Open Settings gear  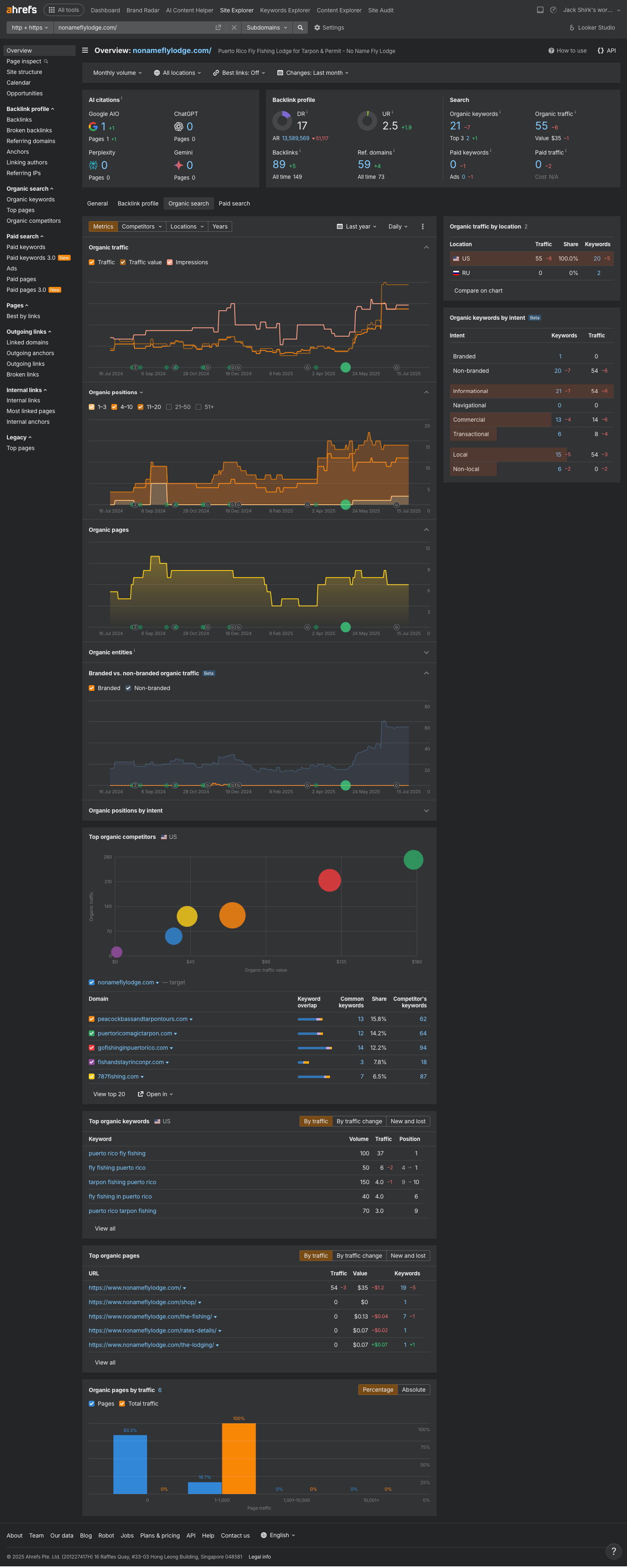pos(329,28)
